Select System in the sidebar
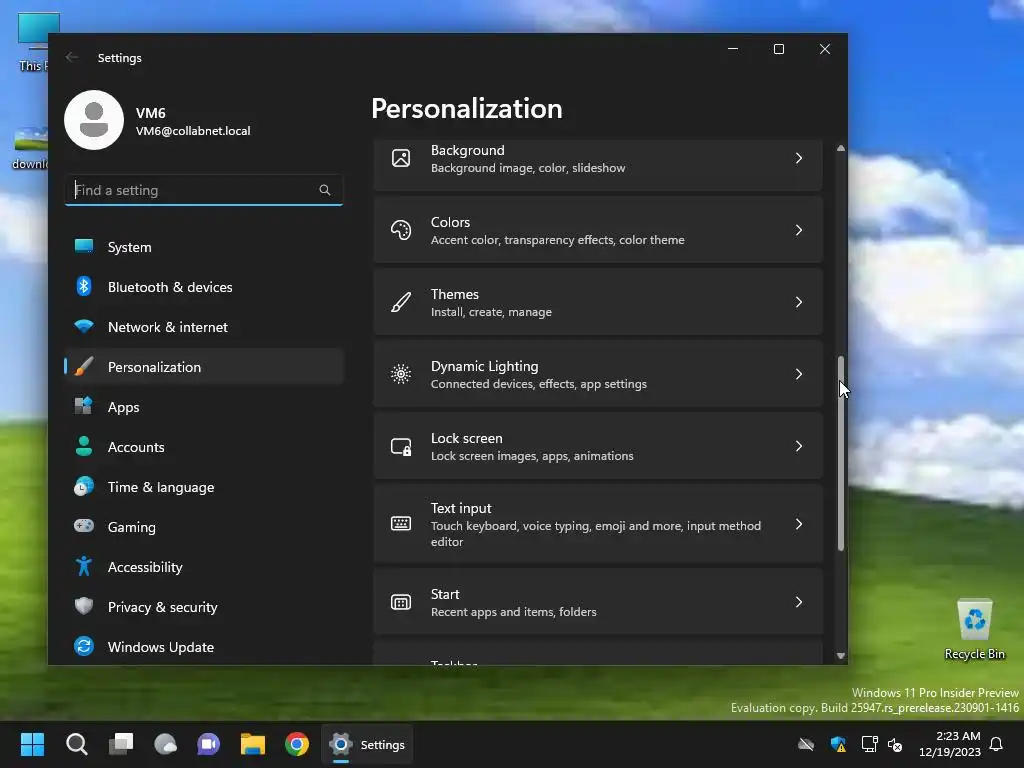This screenshot has height=768, width=1024. (x=204, y=247)
